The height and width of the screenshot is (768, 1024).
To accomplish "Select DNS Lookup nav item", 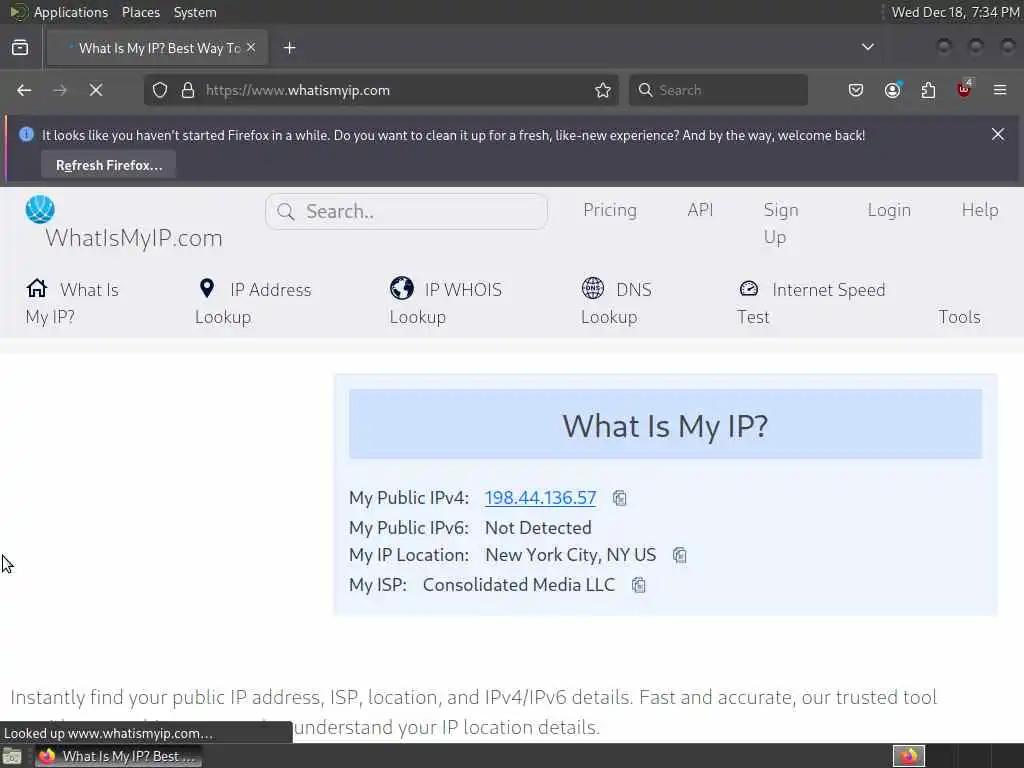I will point(616,303).
